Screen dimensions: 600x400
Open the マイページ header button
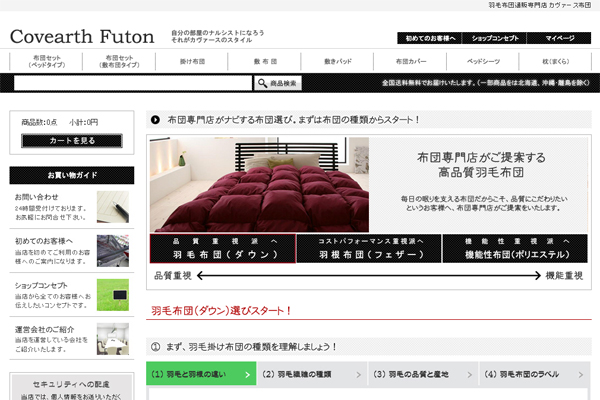click(x=560, y=38)
